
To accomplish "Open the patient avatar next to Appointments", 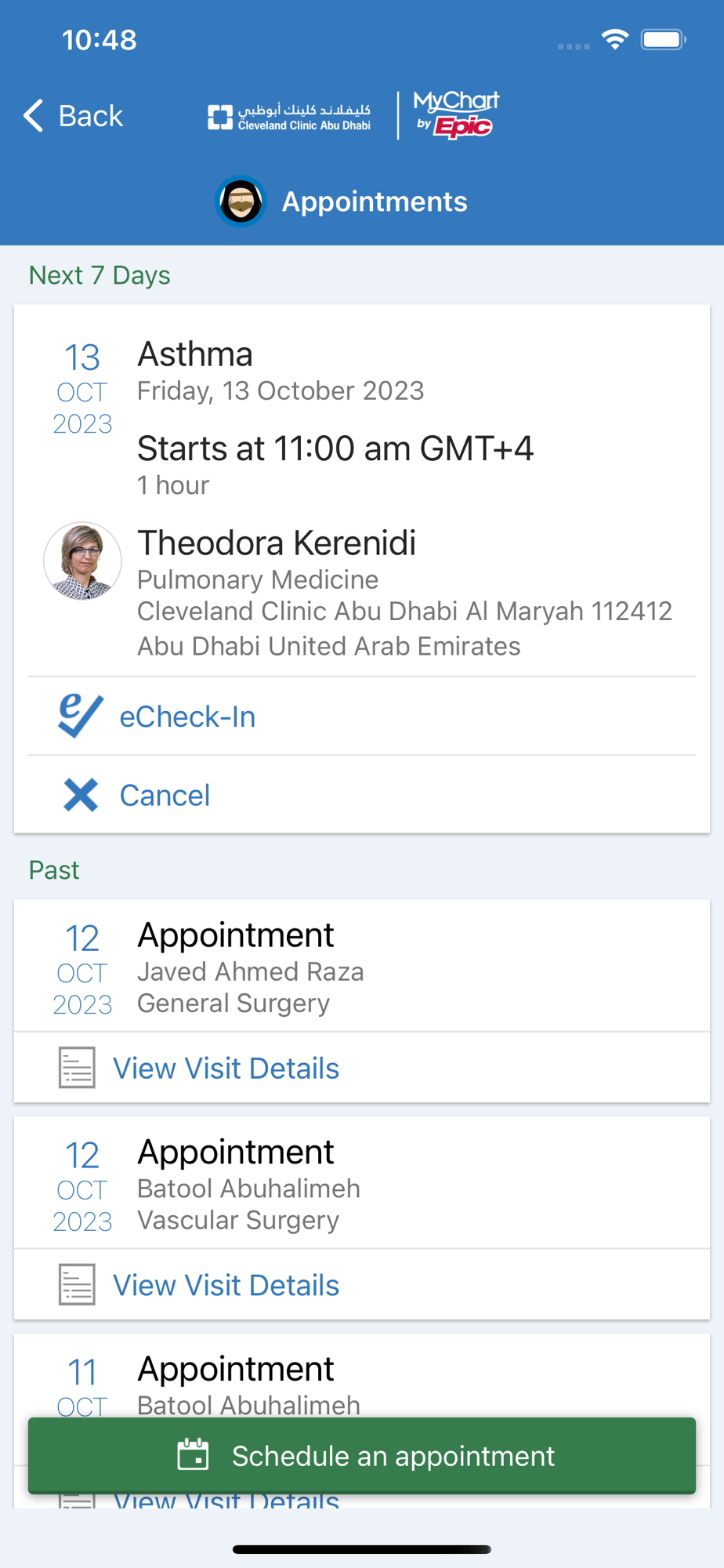I will [241, 201].
